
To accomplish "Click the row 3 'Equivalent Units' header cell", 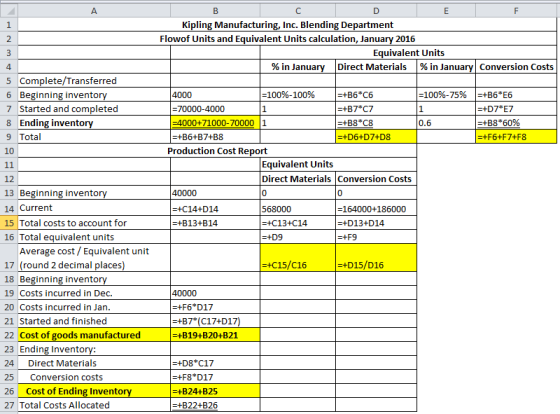I will 409,53.
